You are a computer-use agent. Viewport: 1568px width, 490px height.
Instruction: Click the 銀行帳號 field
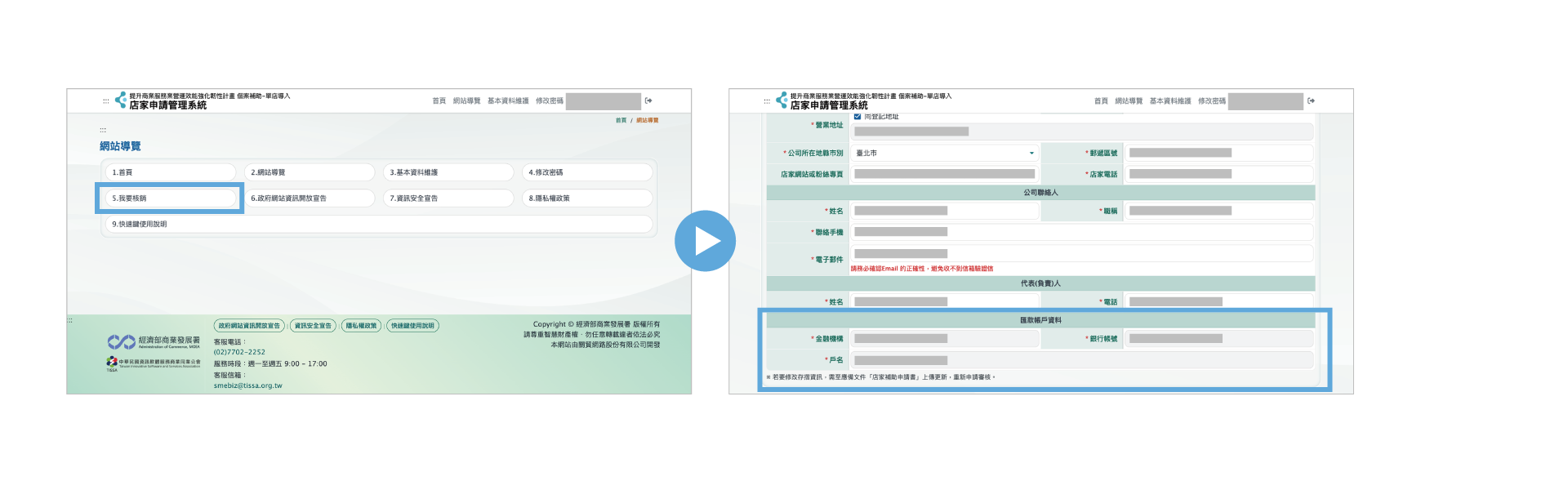1219,338
